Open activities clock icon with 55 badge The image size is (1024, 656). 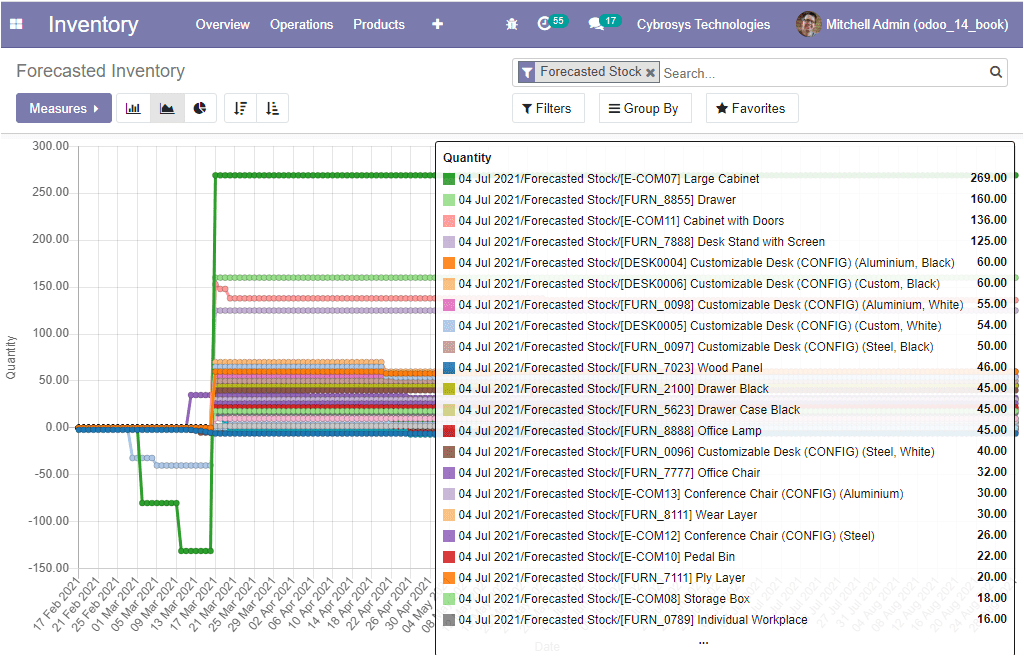pyautogui.click(x=551, y=24)
